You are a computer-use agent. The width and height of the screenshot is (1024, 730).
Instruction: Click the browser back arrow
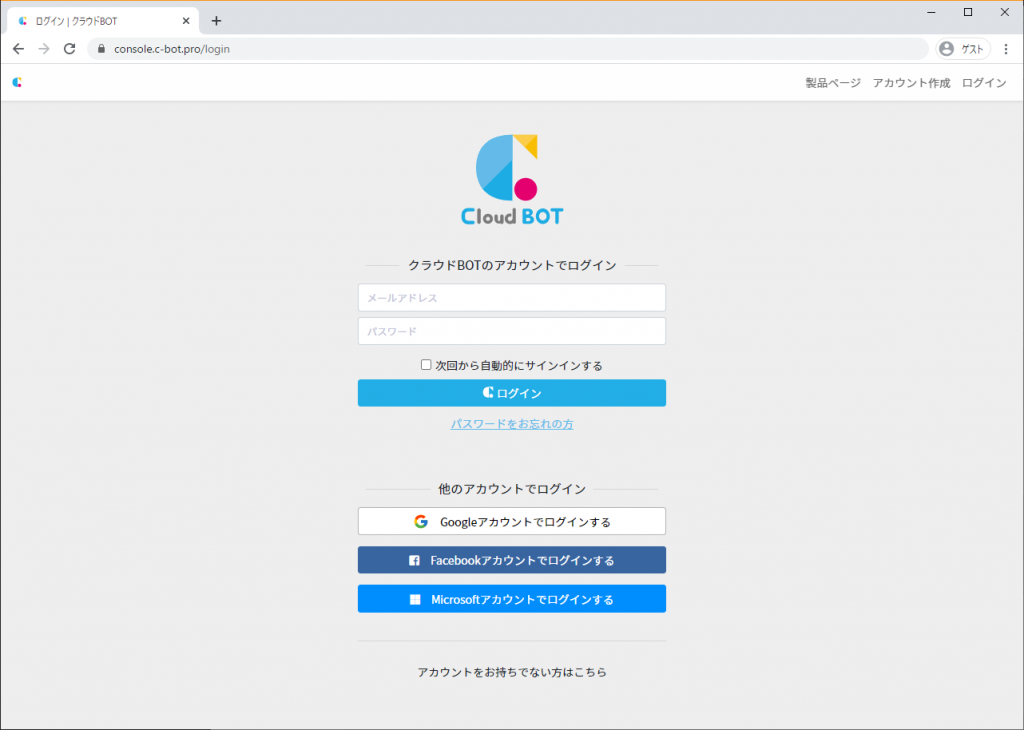(18, 49)
